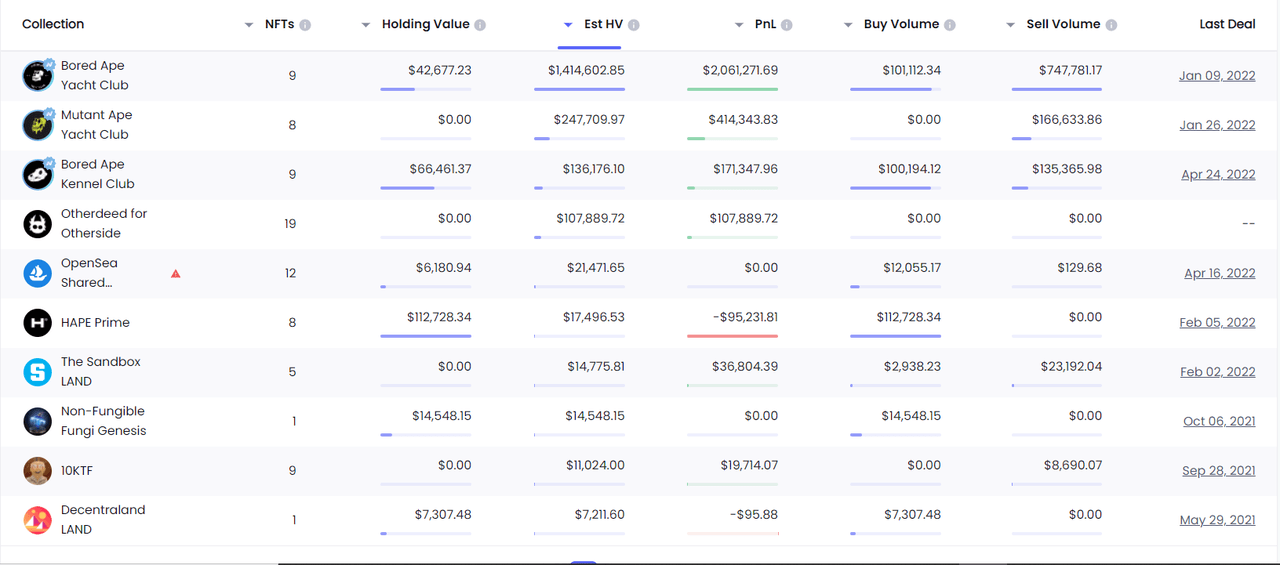1280x565 pixels.
Task: Click the Buy Volume value $12,055.17
Action: click(x=910, y=268)
